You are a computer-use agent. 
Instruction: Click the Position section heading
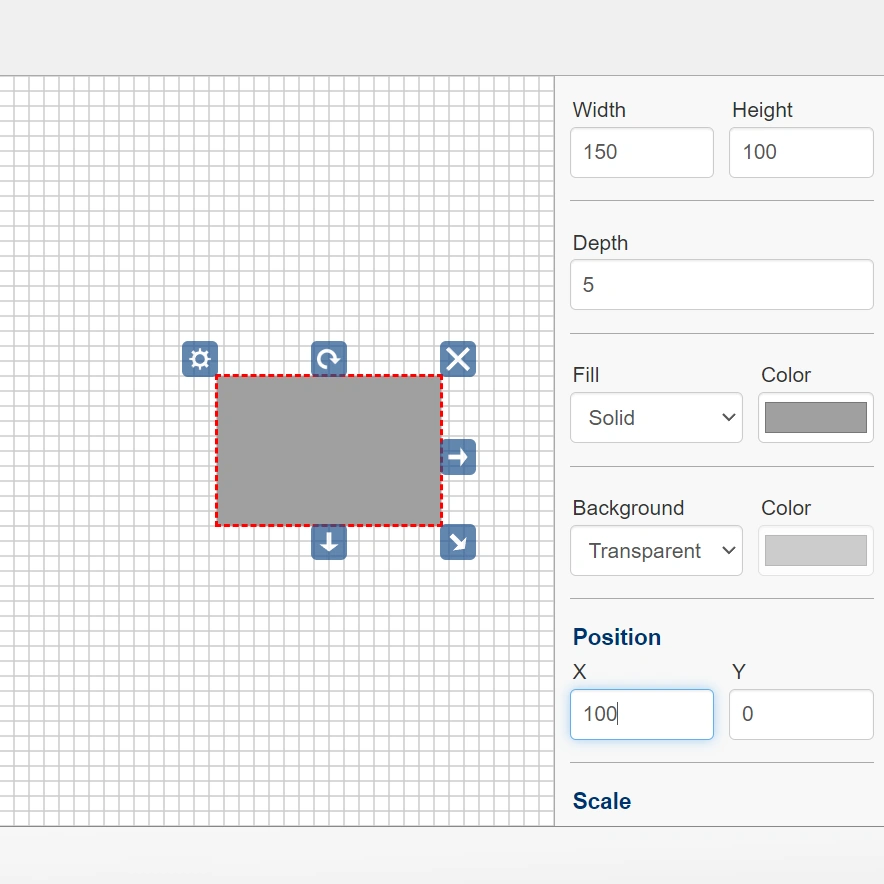click(616, 638)
